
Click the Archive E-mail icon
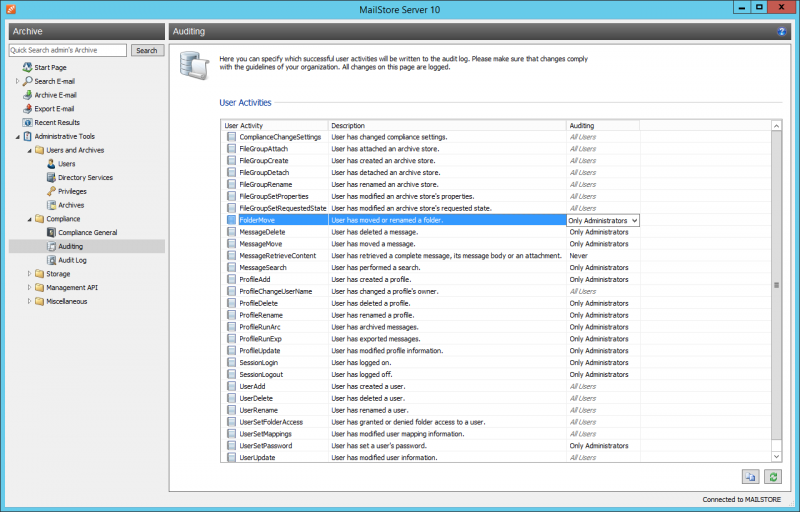point(28,95)
